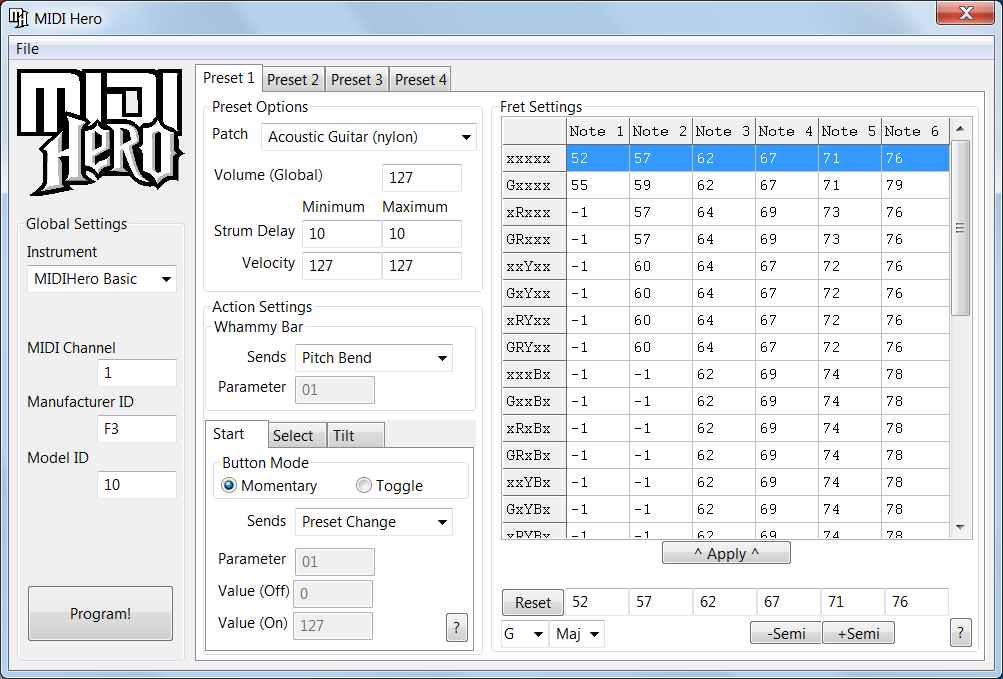The height and width of the screenshot is (679, 1003).
Task: Open the Whammy Bar Sends dropdown
Action: (x=374, y=358)
